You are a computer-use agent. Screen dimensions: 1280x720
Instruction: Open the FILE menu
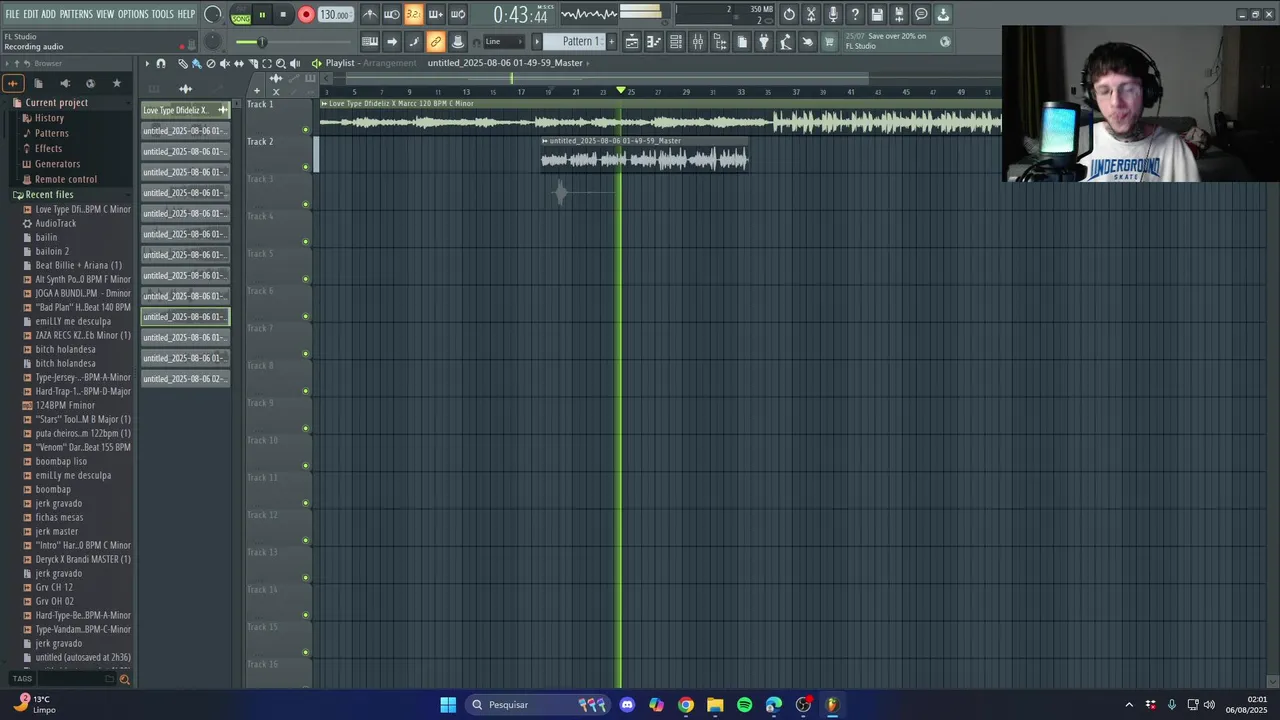coord(12,14)
